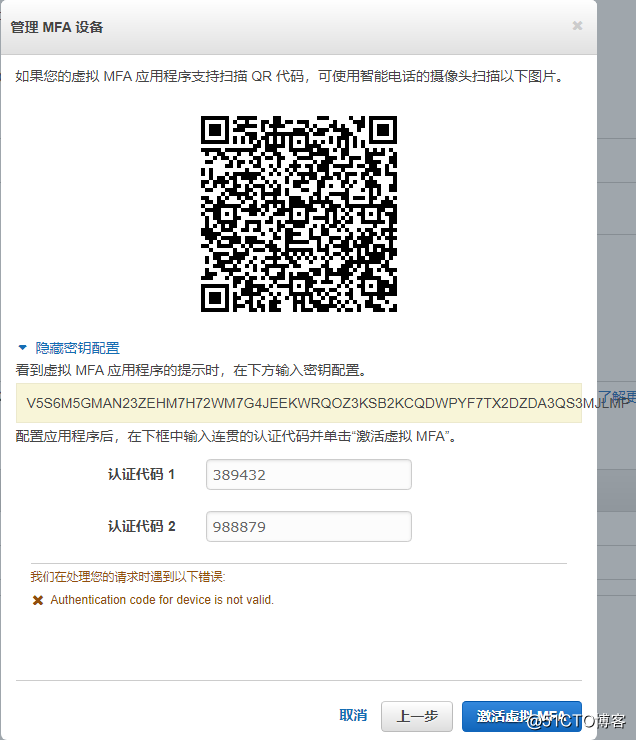Click the 取消 cancel link

pos(353,715)
